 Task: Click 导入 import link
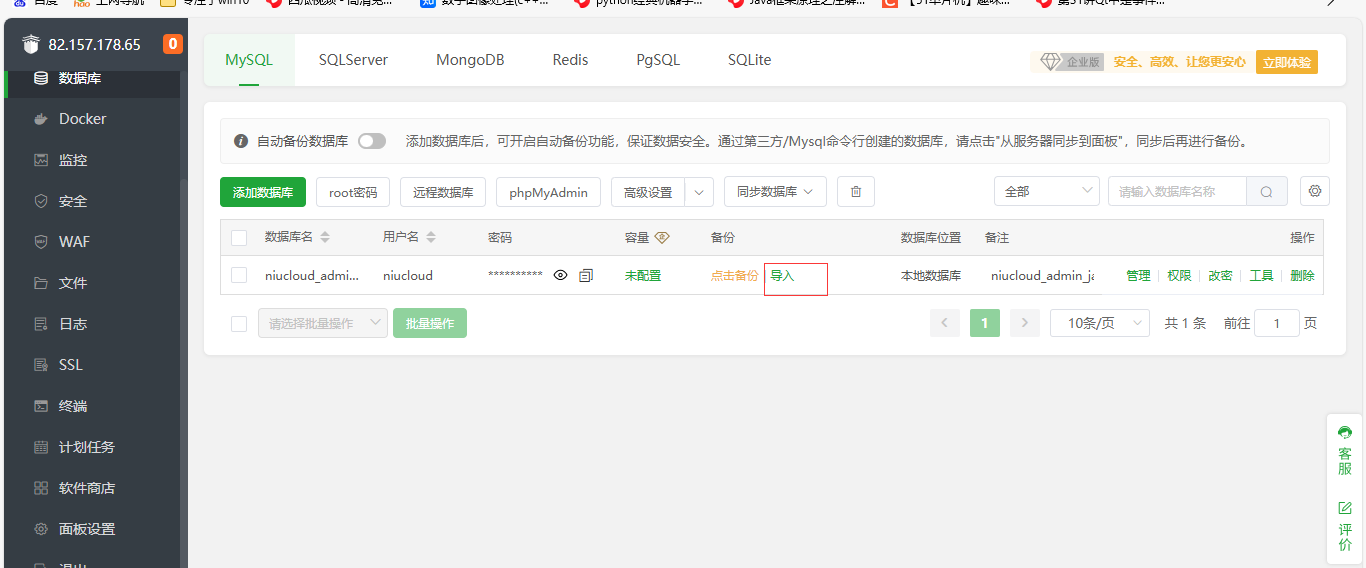click(x=782, y=275)
